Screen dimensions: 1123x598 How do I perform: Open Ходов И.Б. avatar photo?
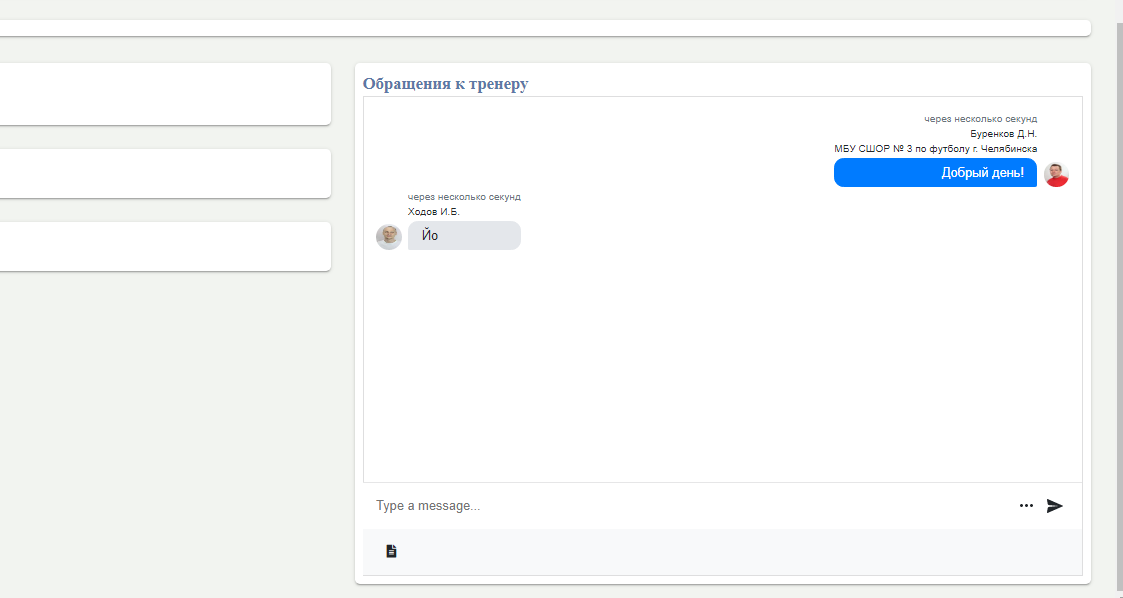click(x=389, y=237)
